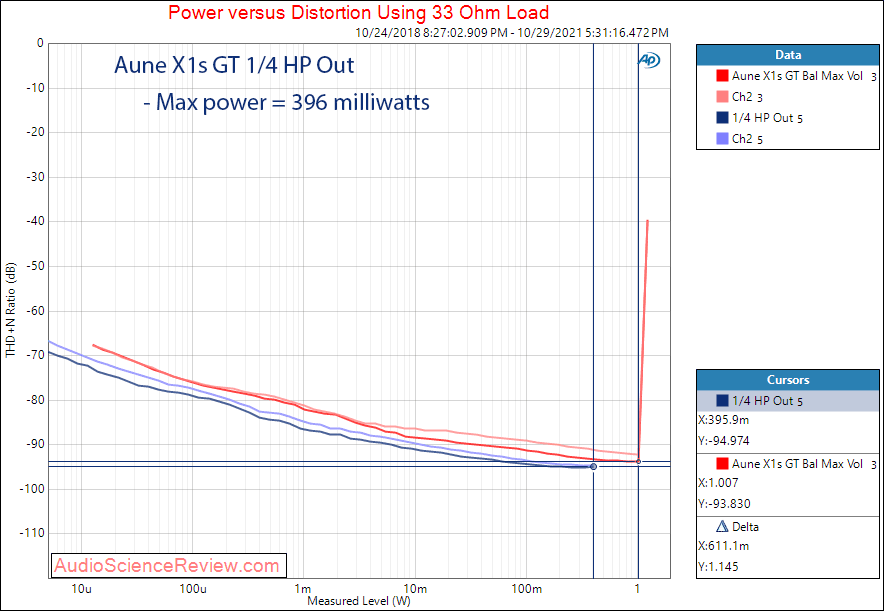884x611 pixels.
Task: Click the '100m' X-axis tick label
Action: (527, 589)
